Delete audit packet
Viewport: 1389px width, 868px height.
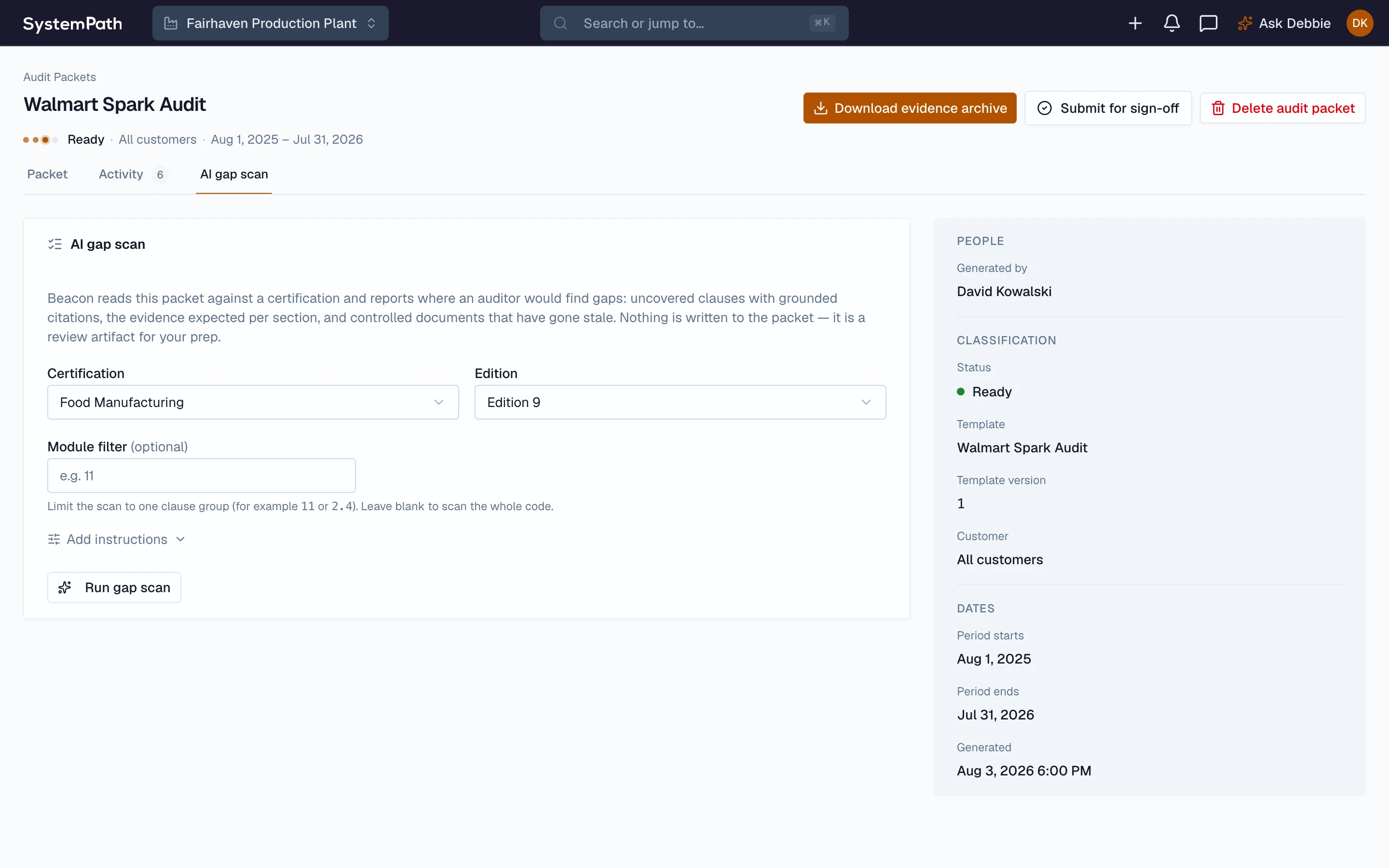(x=1282, y=108)
